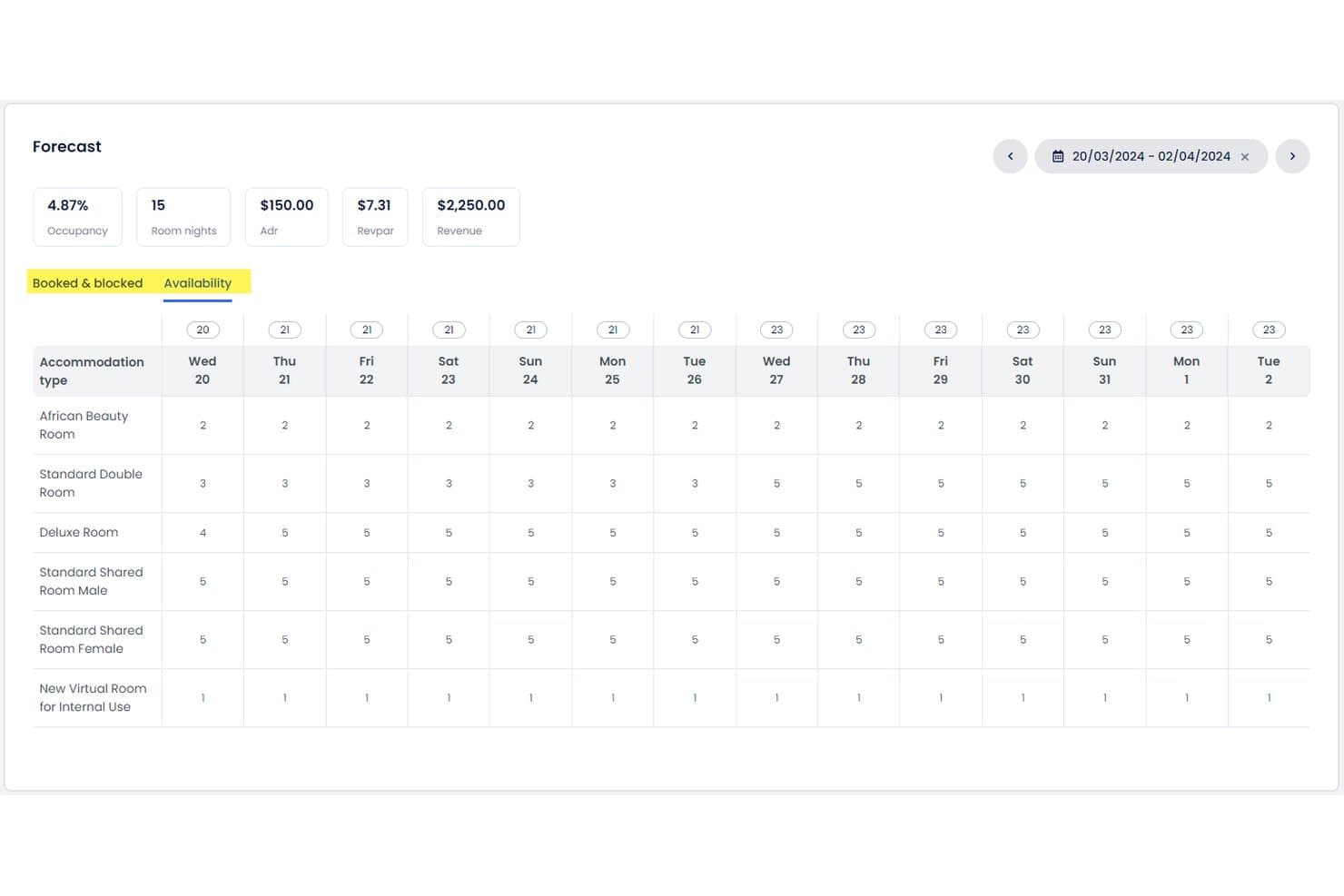Select the Sun 24 column header
The image size is (1344, 896).
point(530,370)
